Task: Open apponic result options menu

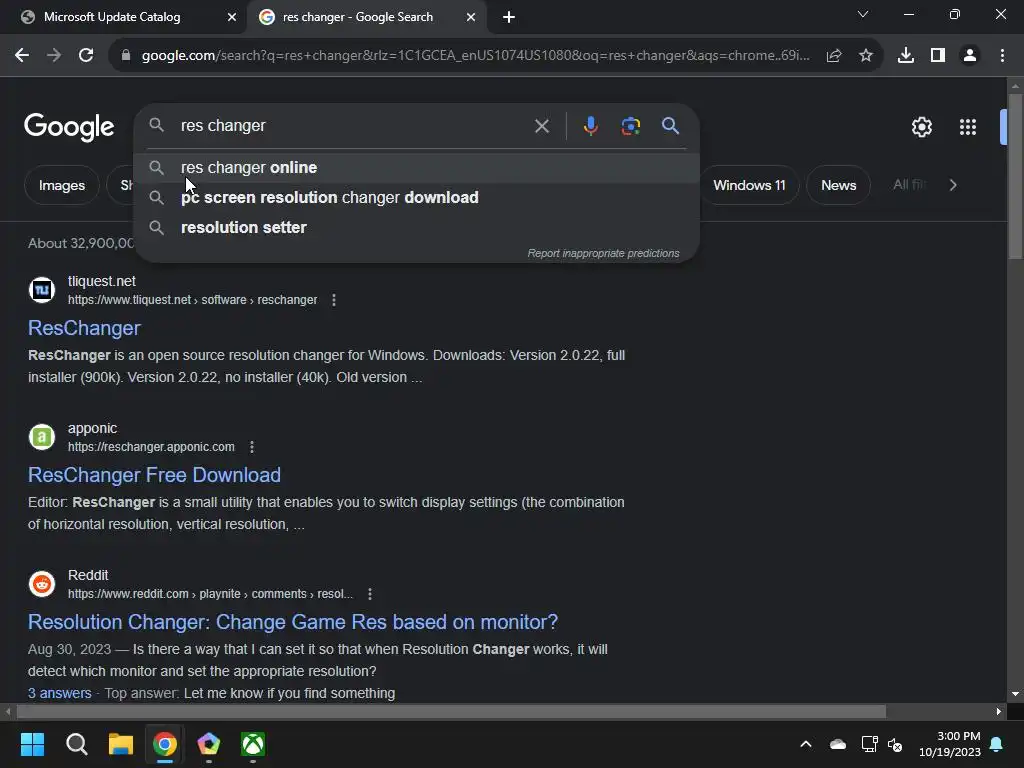Action: coord(252,447)
